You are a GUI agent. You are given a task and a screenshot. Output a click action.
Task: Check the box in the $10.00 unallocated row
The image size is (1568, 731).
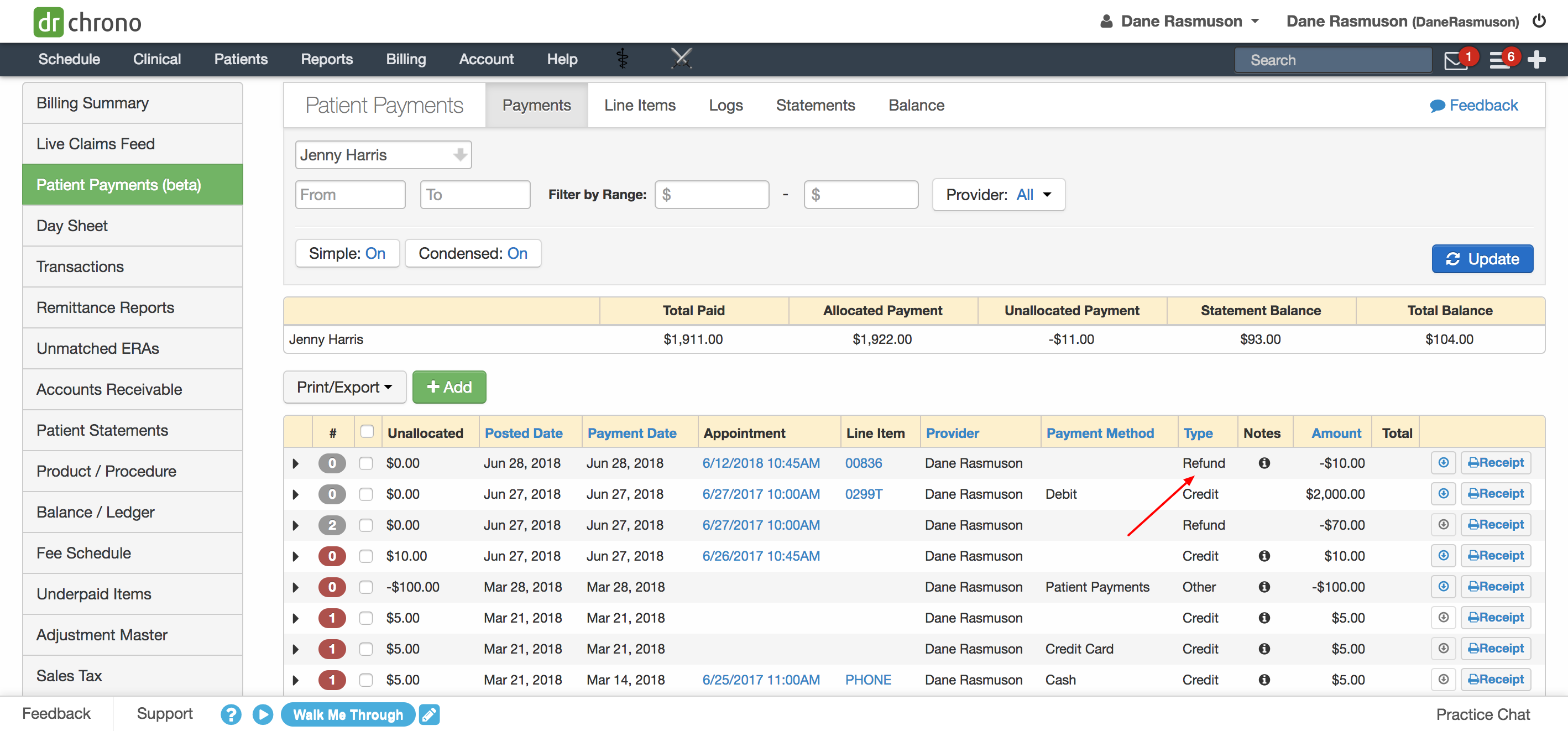point(366,556)
